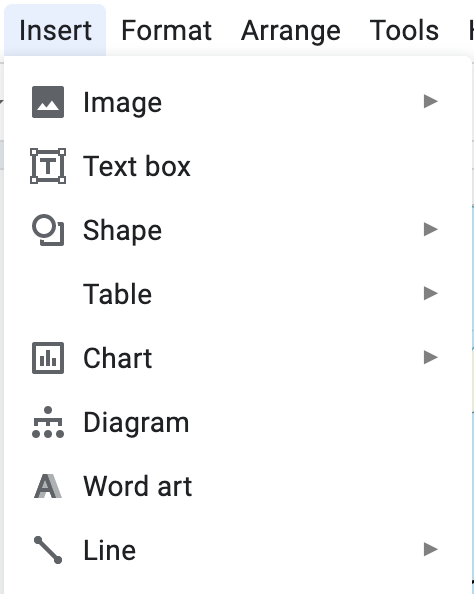The image size is (474, 594).
Task: Click the Image picture icon in menu
Action: [48, 102]
